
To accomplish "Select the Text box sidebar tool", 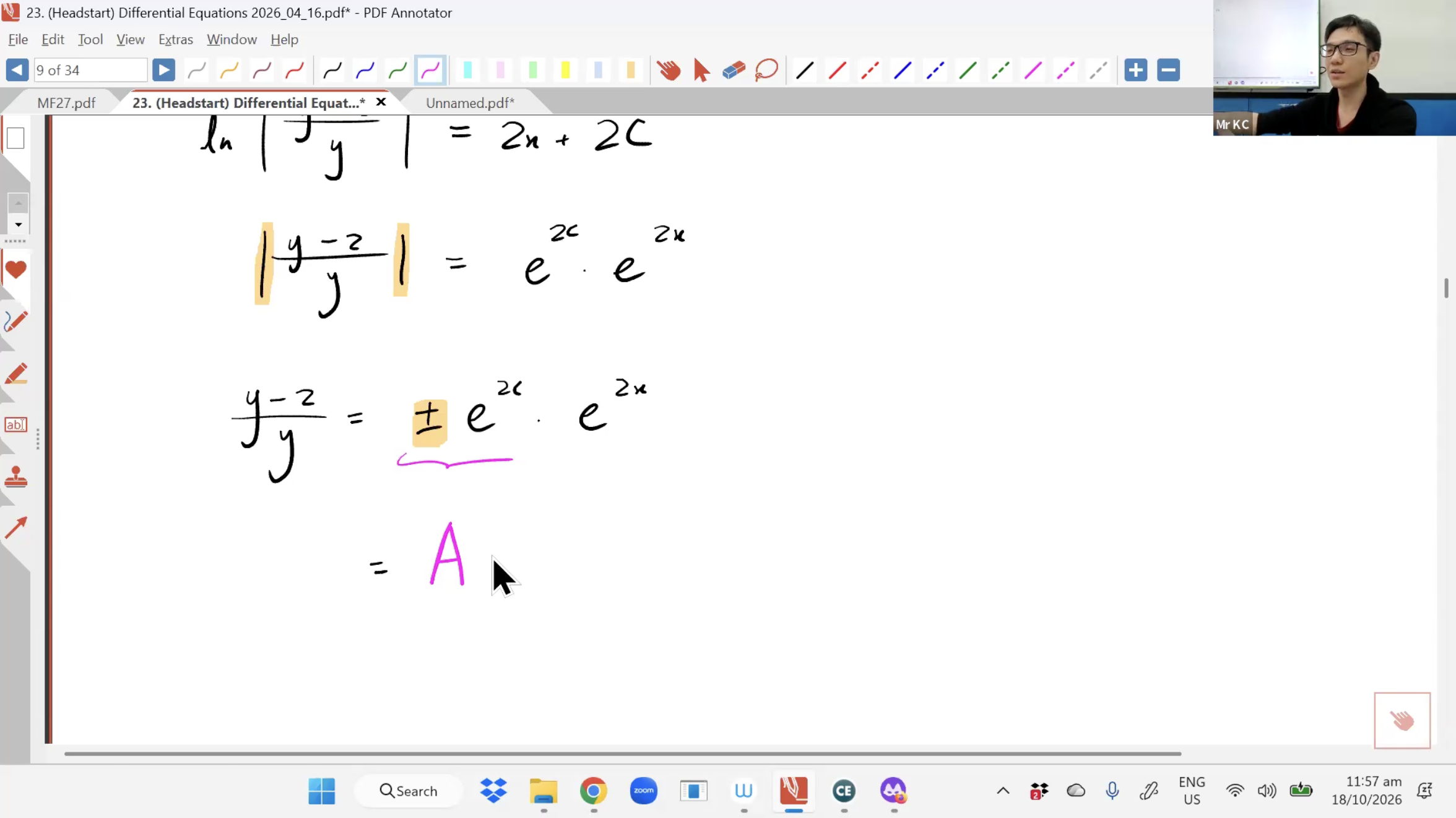I will (x=15, y=425).
